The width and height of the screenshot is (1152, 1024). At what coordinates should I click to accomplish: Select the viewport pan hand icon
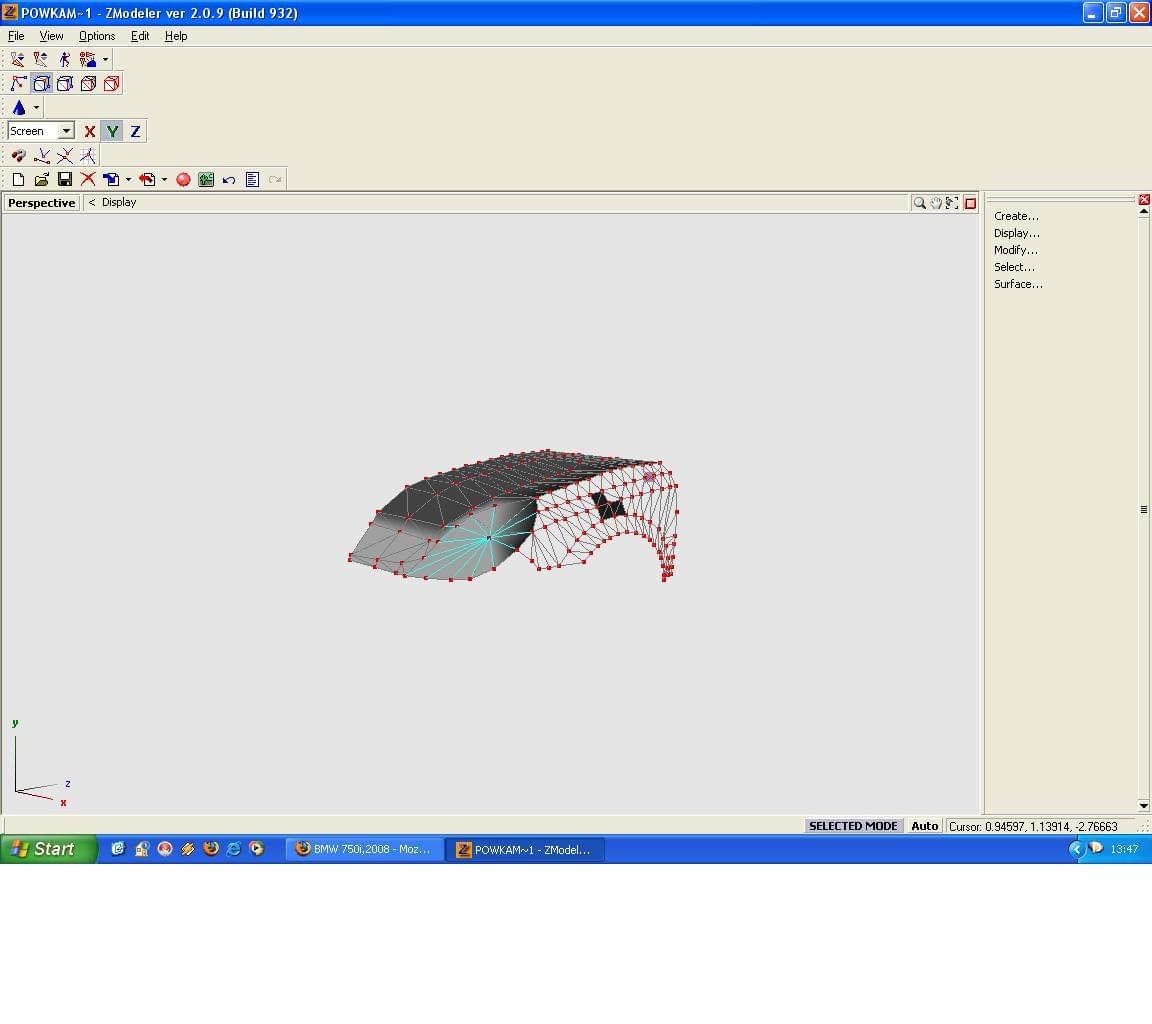tap(936, 203)
